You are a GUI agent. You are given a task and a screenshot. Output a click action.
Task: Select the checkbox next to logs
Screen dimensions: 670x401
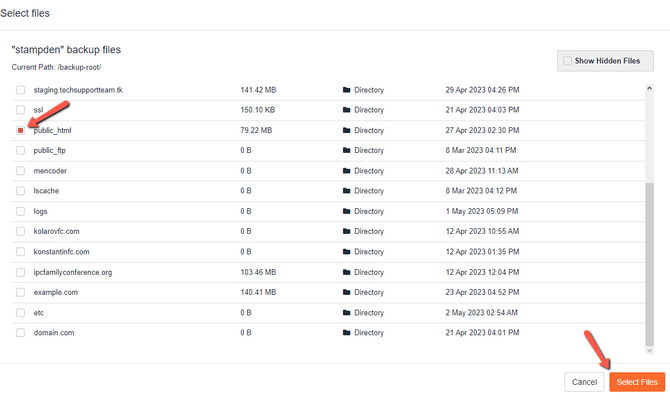tap(20, 211)
